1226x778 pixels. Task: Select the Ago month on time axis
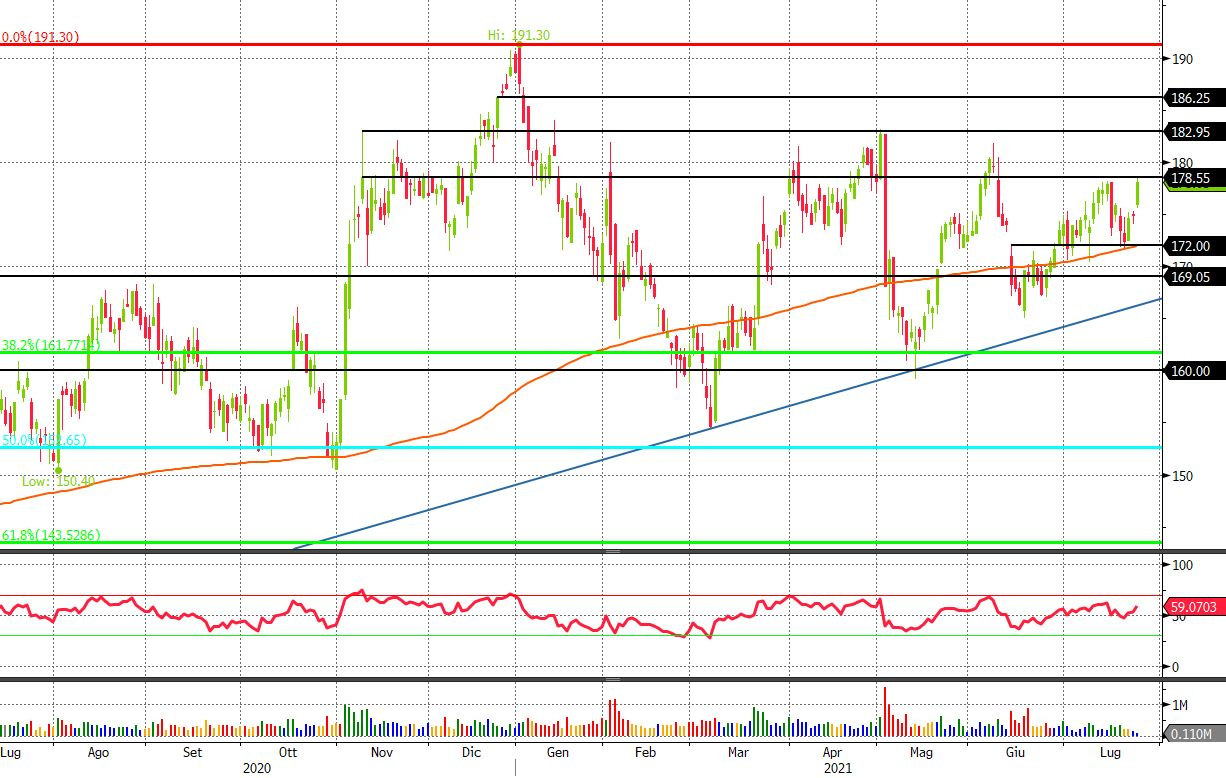tap(99, 752)
